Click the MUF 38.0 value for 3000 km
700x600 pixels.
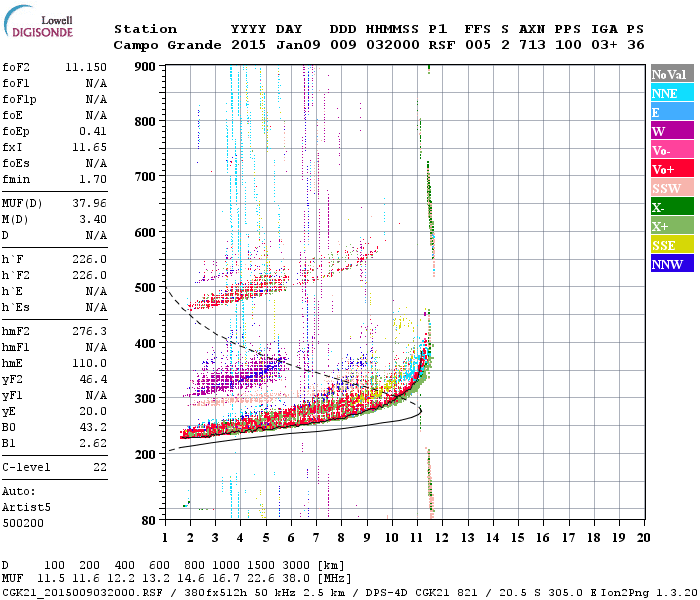[296, 579]
